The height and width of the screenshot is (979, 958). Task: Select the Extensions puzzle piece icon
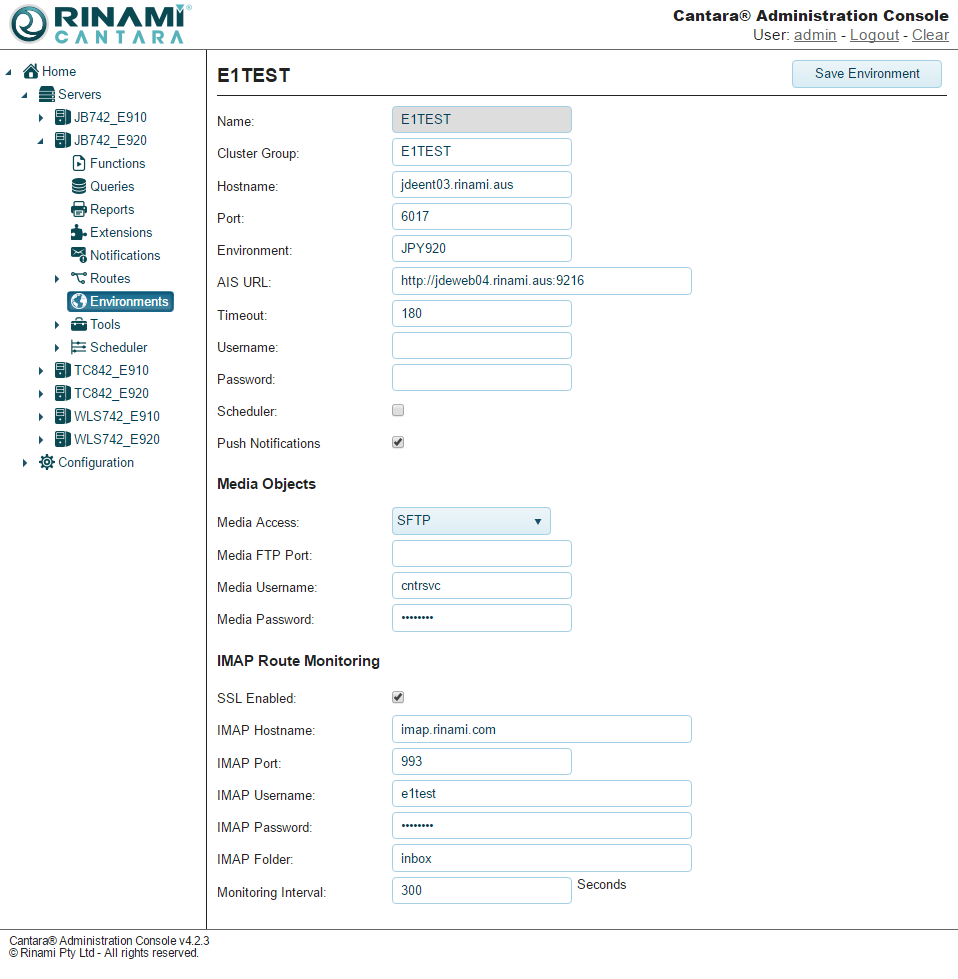(x=79, y=232)
